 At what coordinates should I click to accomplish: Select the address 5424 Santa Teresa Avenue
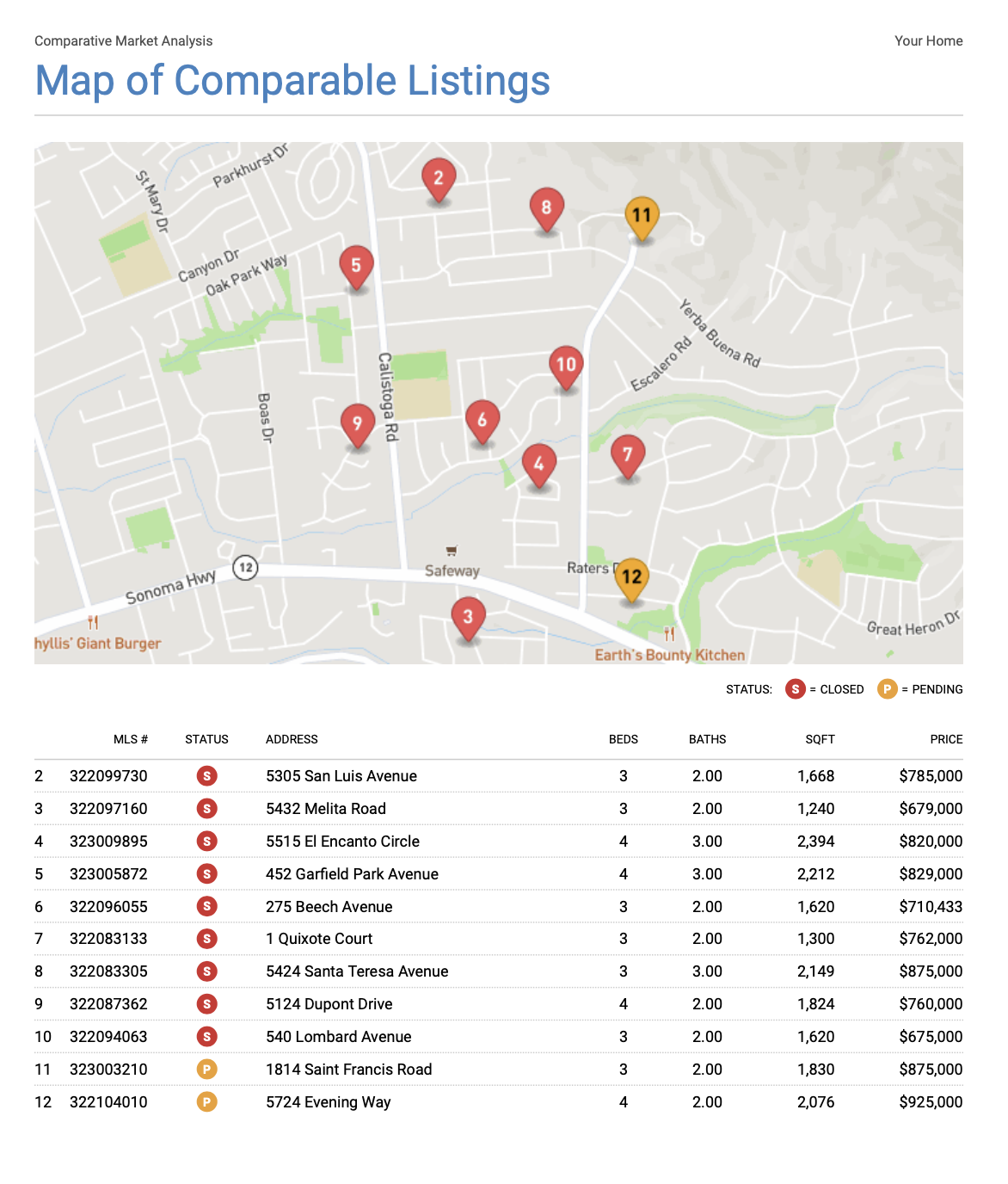(357, 971)
